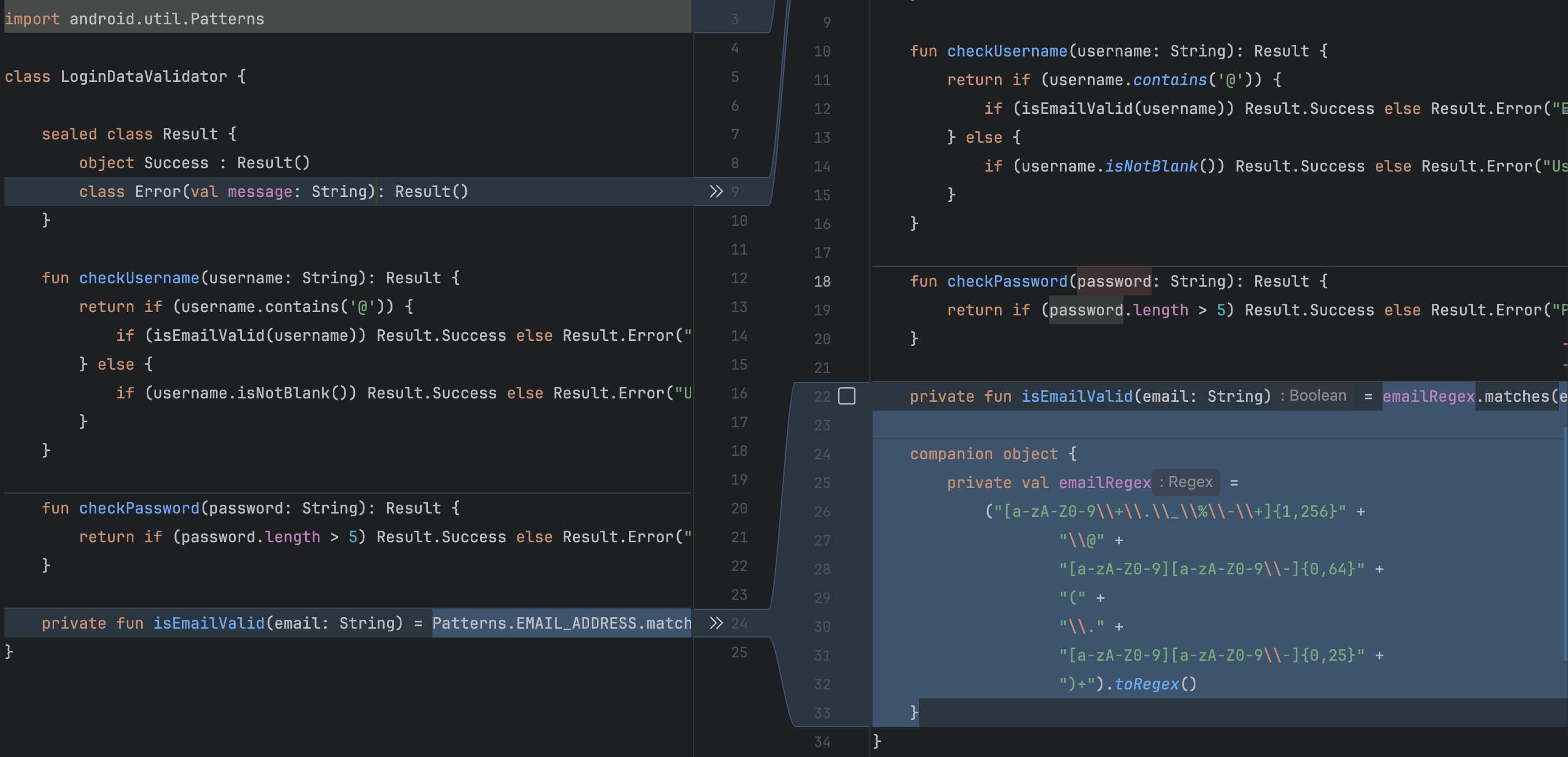The height and width of the screenshot is (757, 1568).
Task: Click 'import android.util.Patterns' line
Action: pos(134,19)
